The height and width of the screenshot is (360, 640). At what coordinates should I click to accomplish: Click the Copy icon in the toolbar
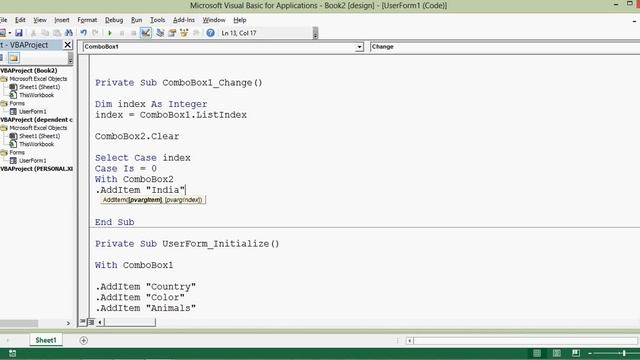coord(45,33)
